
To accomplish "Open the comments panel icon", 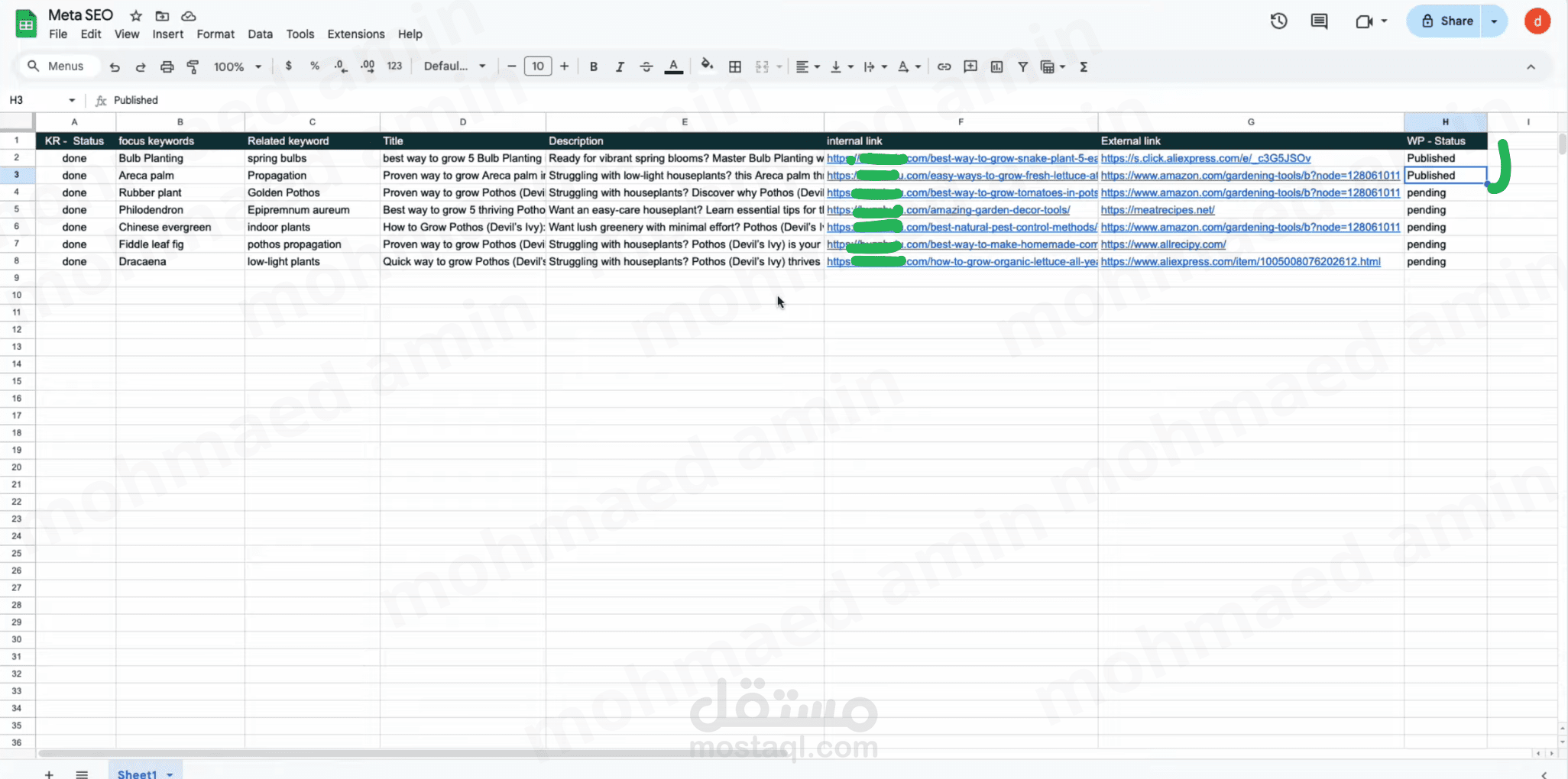I will (1319, 21).
